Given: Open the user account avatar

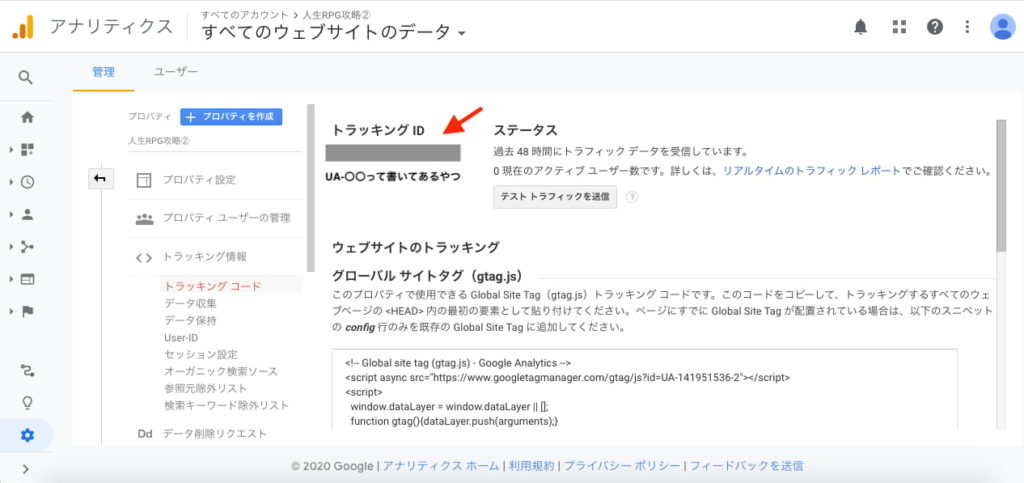Looking at the screenshot, I should point(1002,27).
